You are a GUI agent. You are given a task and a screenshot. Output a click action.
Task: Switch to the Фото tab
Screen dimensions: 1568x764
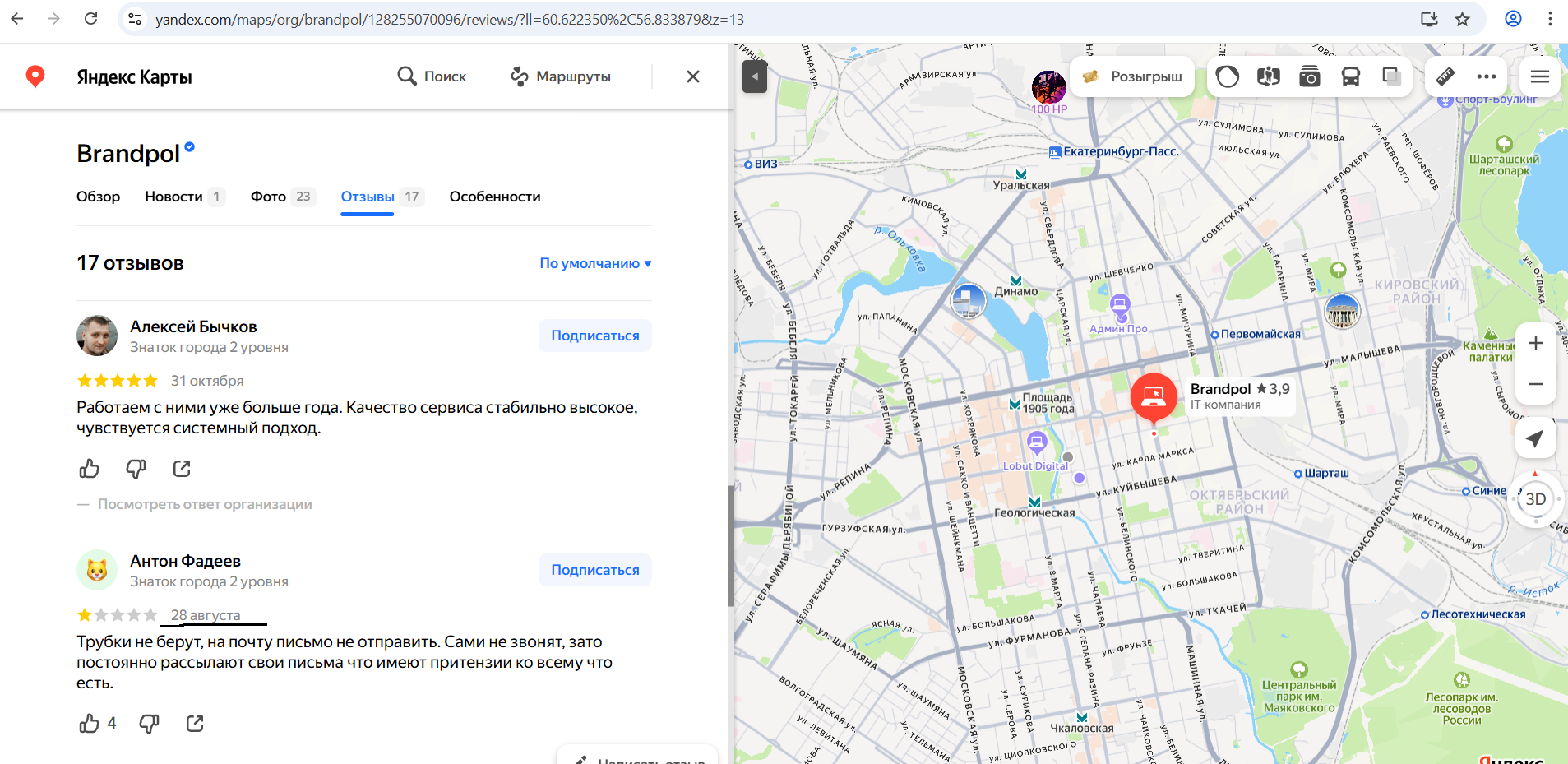tap(268, 197)
